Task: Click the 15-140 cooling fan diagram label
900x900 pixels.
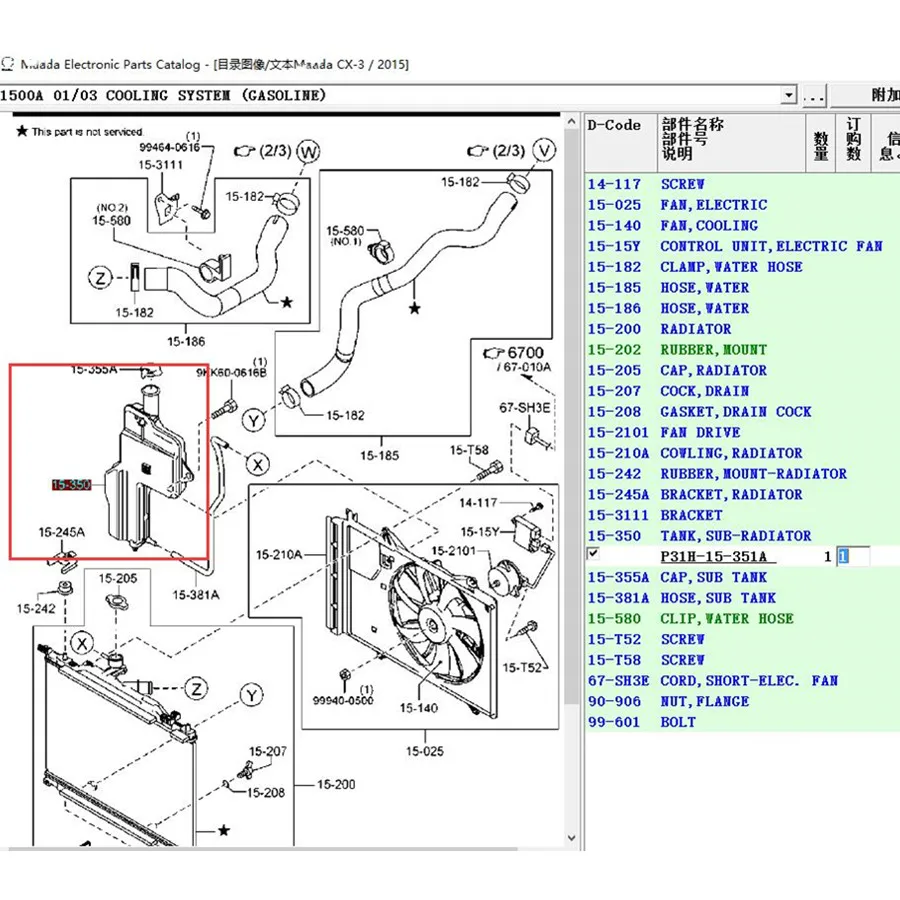Action: click(x=418, y=708)
